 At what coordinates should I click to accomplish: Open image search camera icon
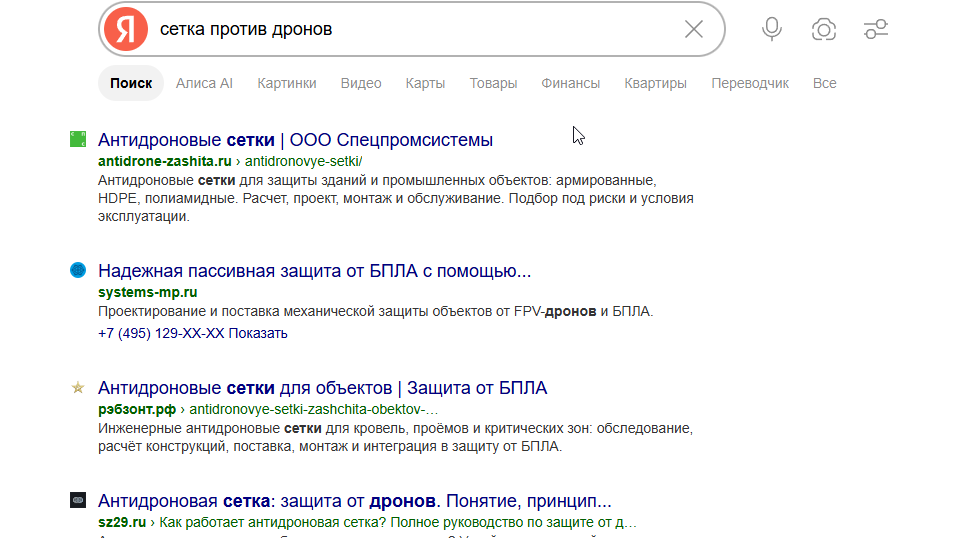coord(823,29)
